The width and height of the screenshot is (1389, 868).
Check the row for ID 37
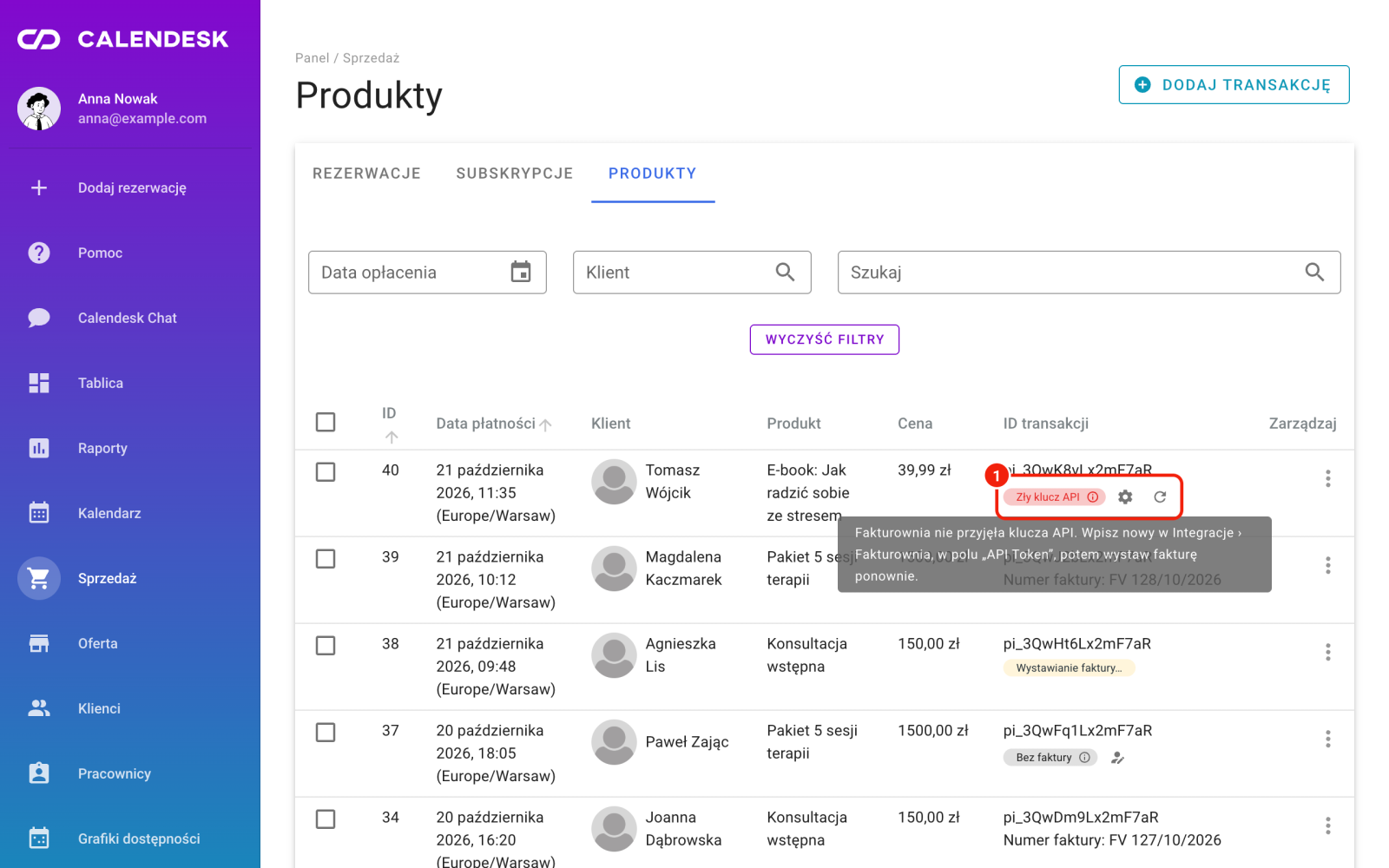point(326,733)
